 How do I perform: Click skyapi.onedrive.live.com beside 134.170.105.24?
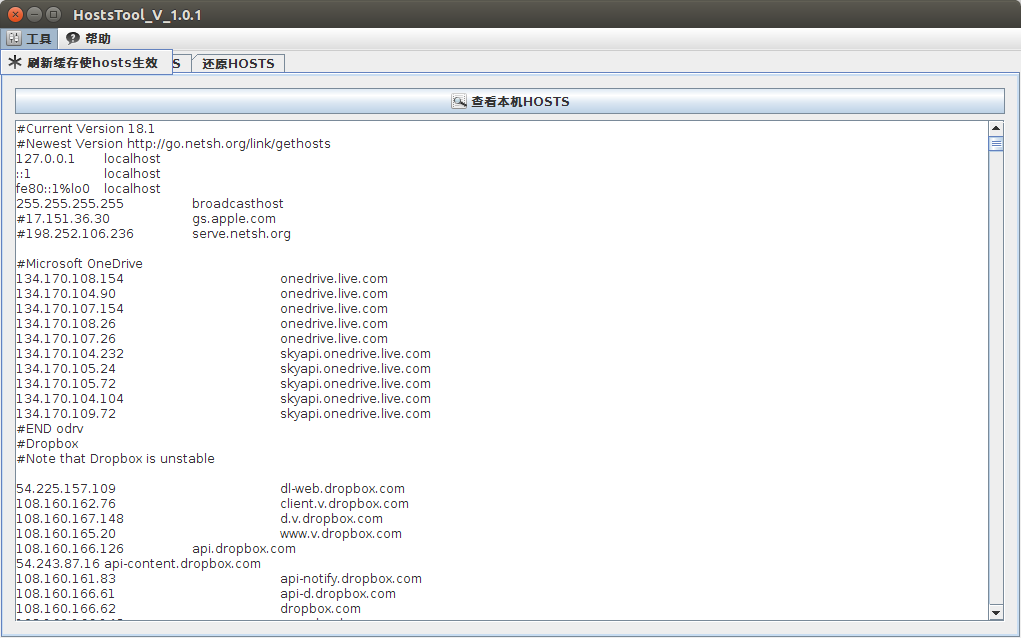356,369
